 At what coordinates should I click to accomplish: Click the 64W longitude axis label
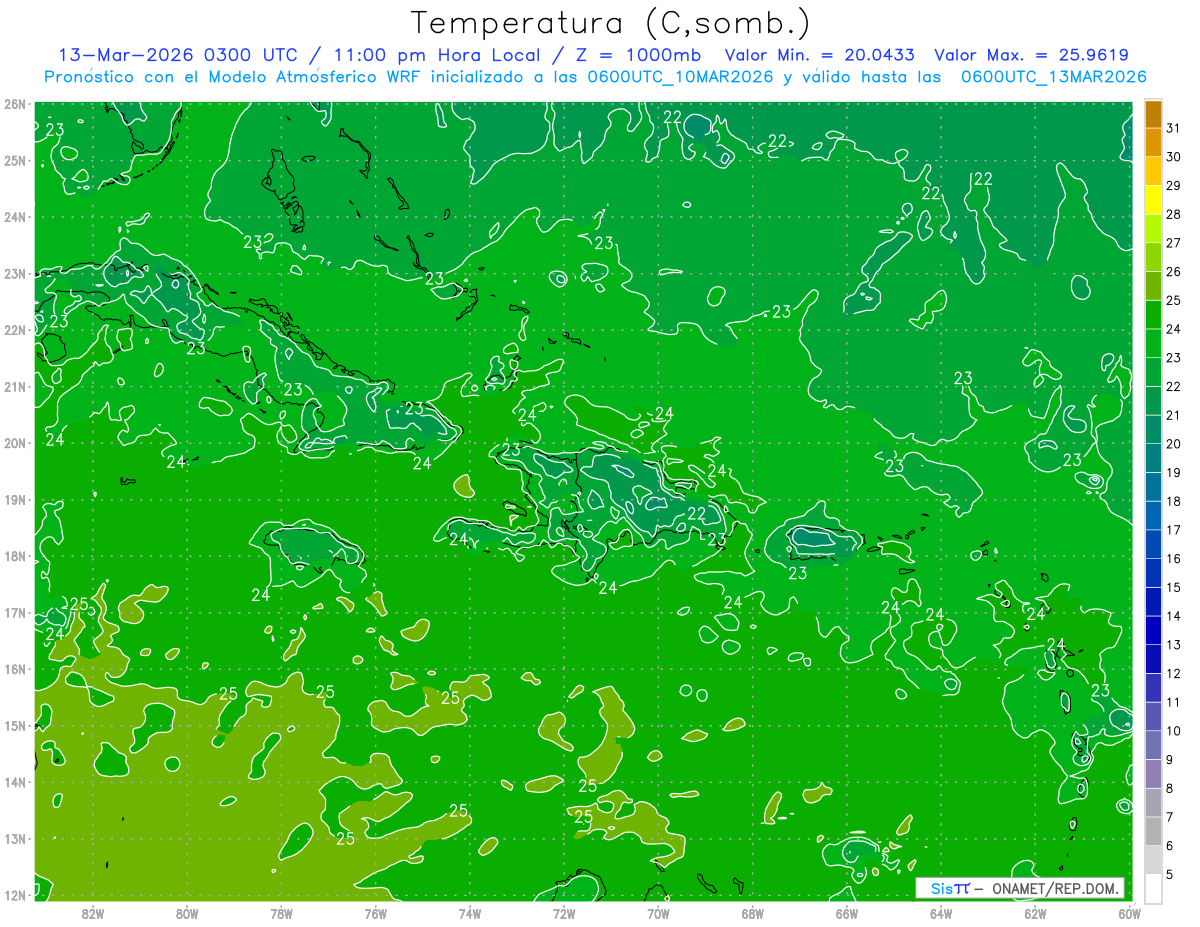(941, 913)
